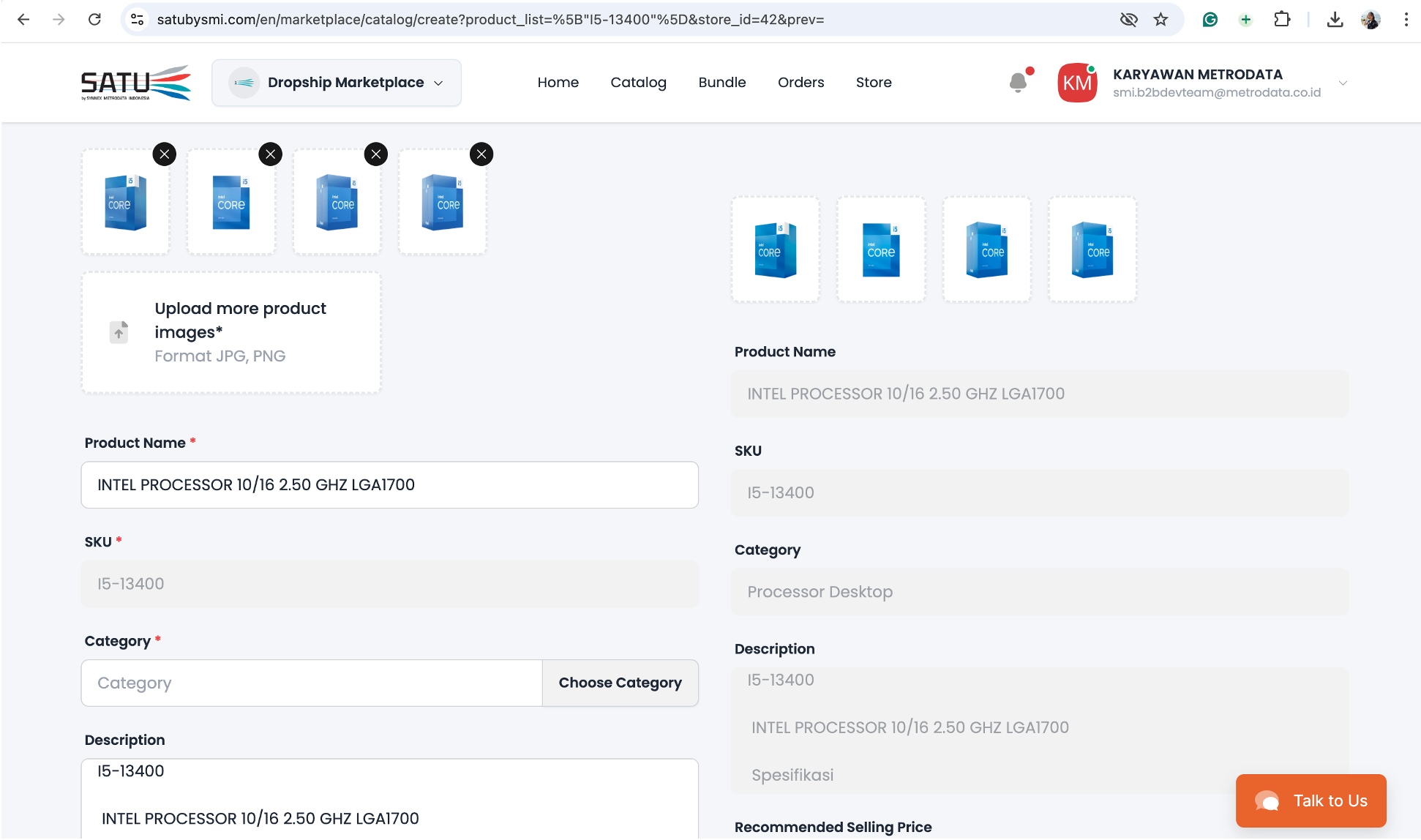Open browser downloads icon

click(1335, 20)
